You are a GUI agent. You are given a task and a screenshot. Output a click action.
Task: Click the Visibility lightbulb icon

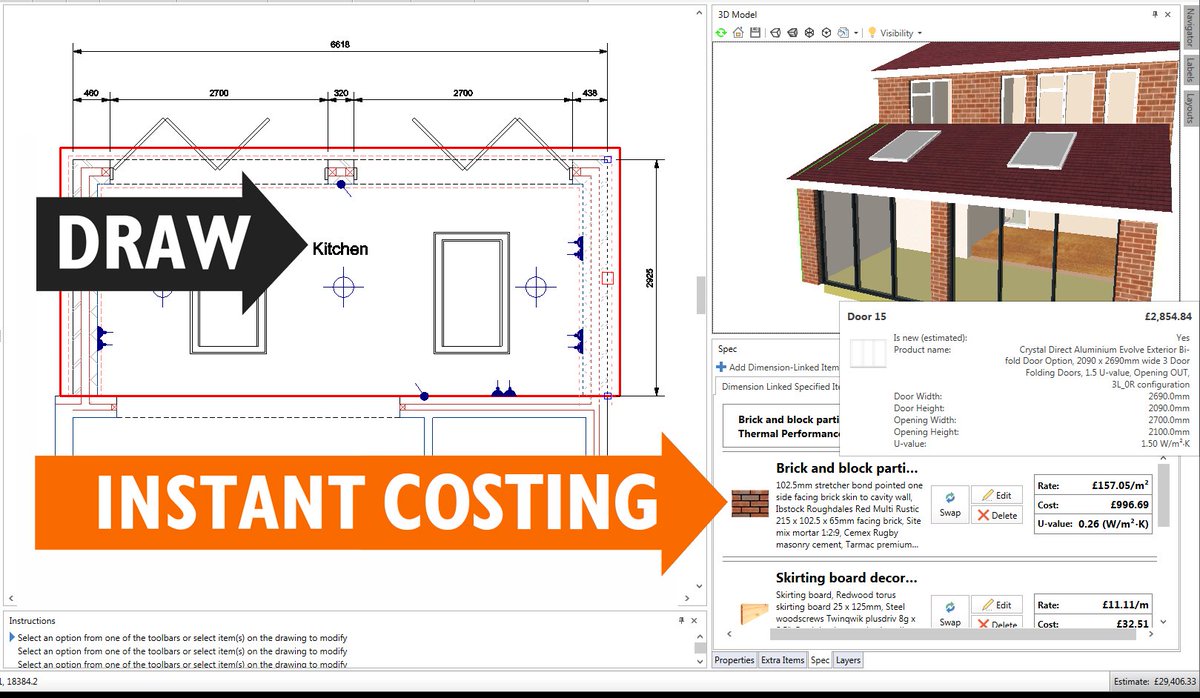872,32
